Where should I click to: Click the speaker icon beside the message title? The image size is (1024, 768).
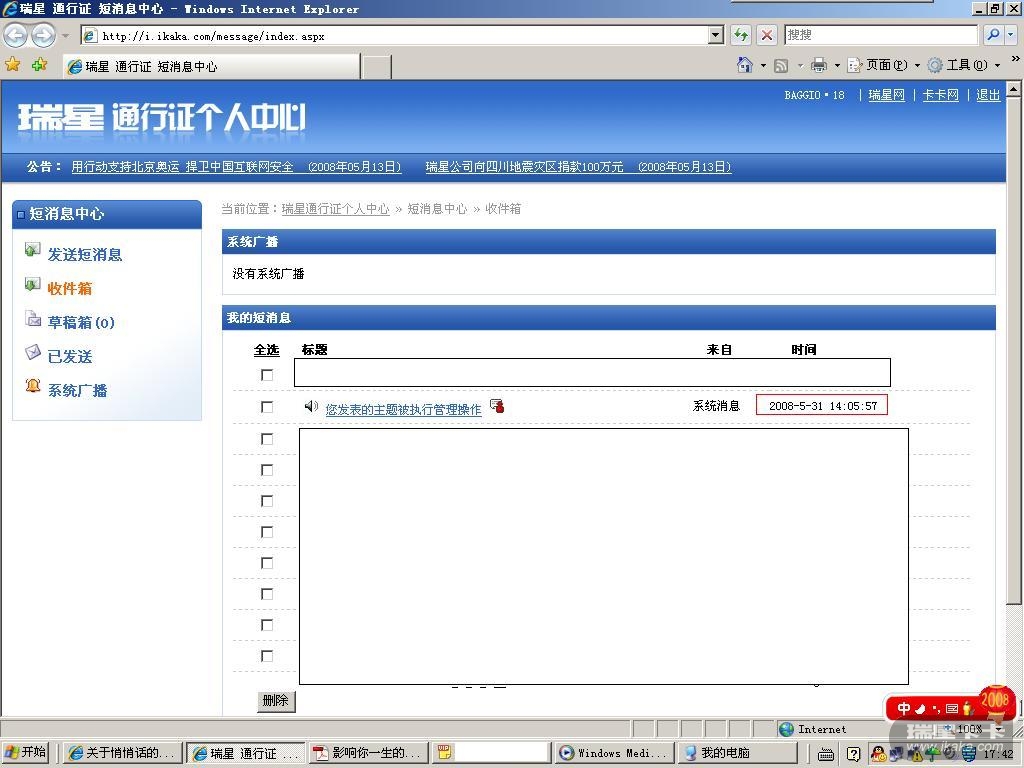click(x=311, y=406)
